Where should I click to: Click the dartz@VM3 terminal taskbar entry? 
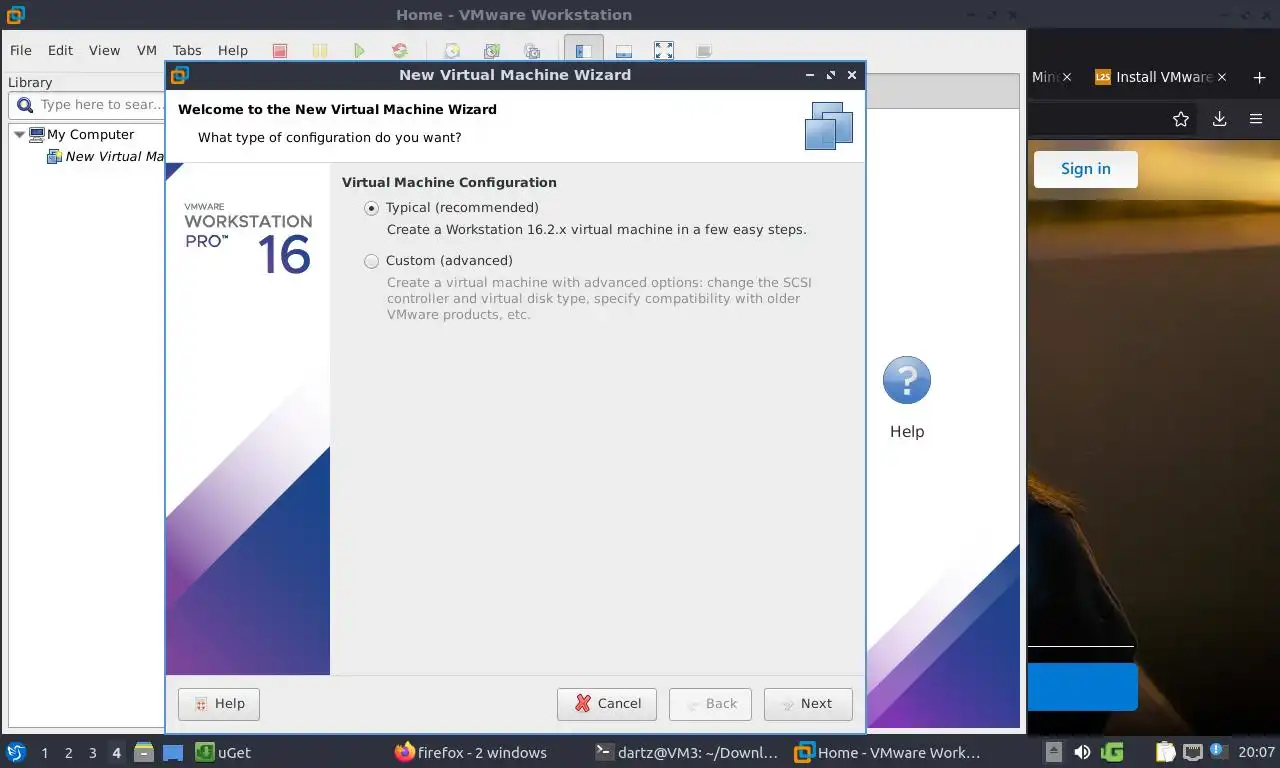tap(686, 753)
